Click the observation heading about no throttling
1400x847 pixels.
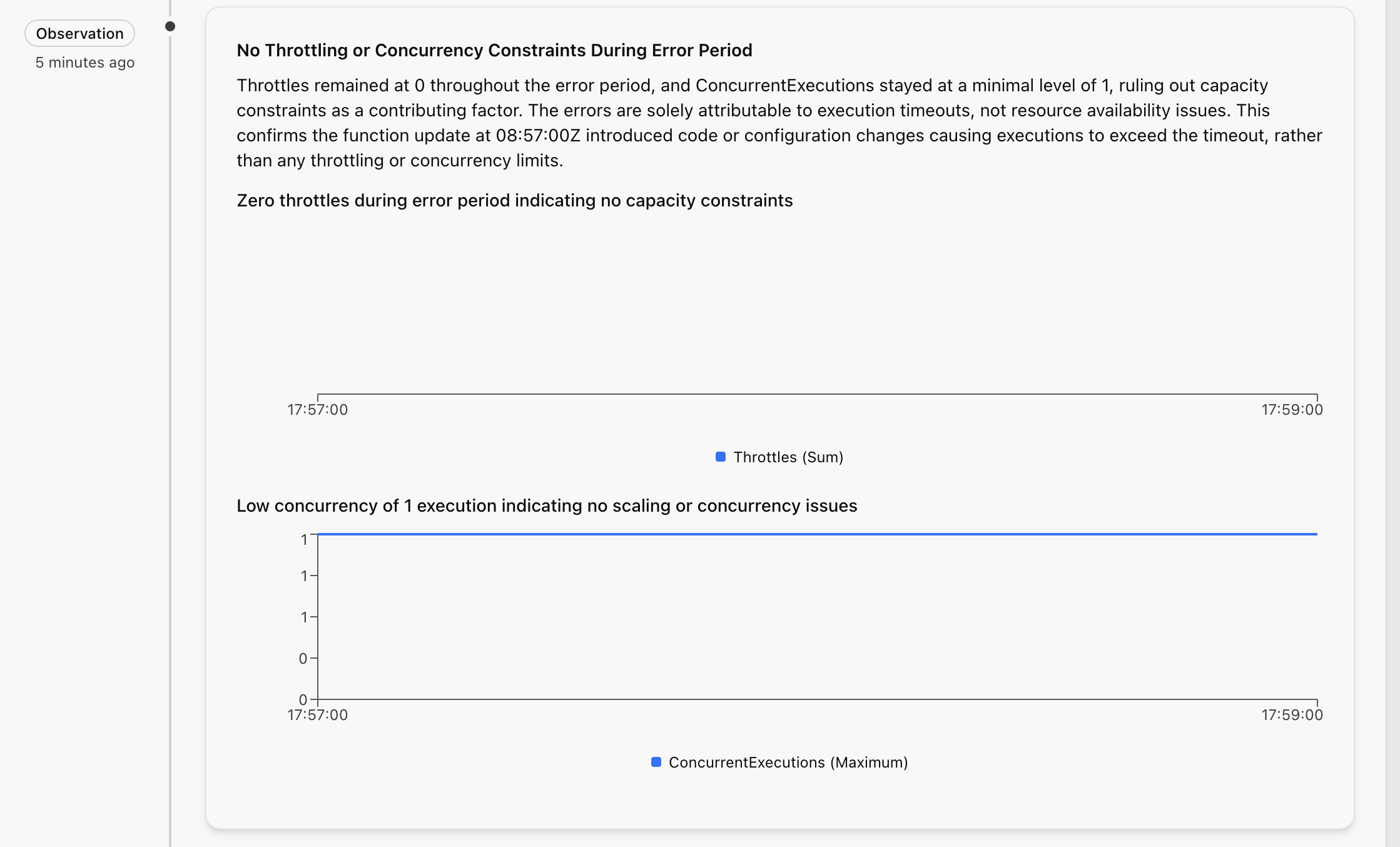[494, 50]
